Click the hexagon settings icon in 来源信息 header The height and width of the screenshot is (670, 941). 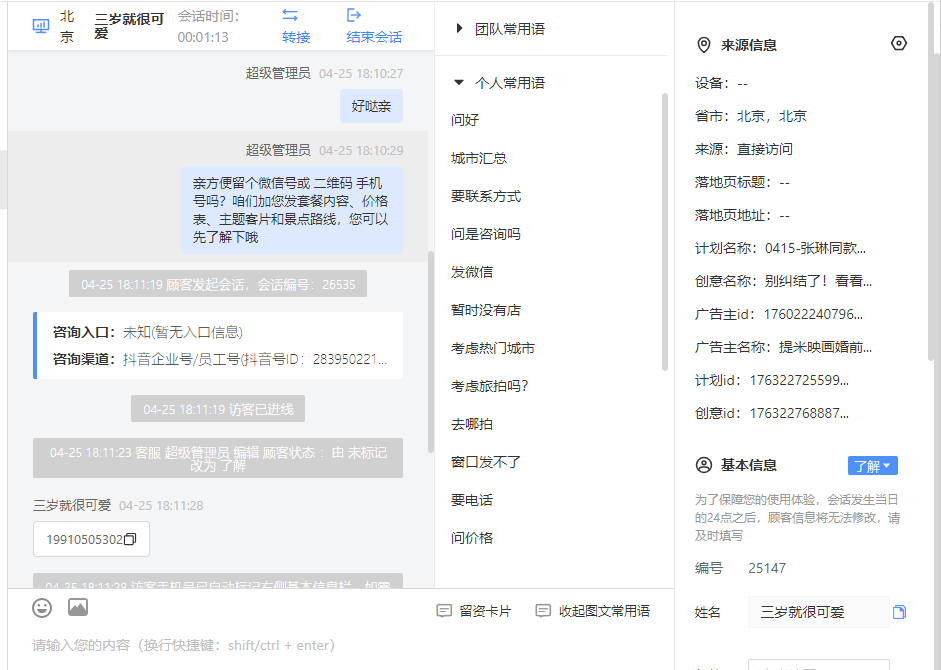(x=898, y=43)
